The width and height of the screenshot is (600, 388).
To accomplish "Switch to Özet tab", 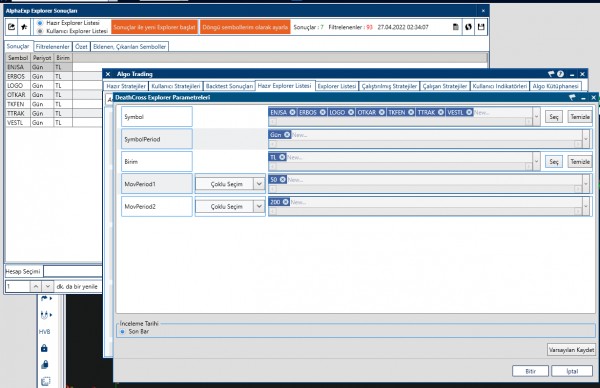I will pyautogui.click(x=81, y=47).
